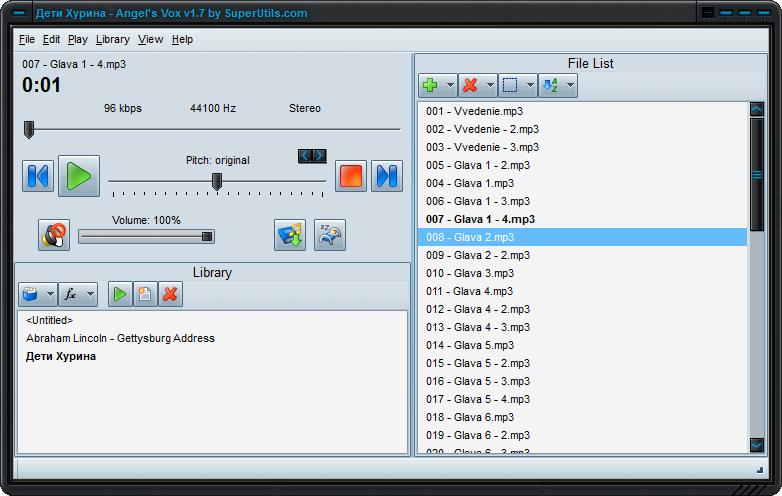Select 011 - Glava 4.mp3
Image resolution: width=782 pixels, height=496 pixels.
(x=582, y=291)
